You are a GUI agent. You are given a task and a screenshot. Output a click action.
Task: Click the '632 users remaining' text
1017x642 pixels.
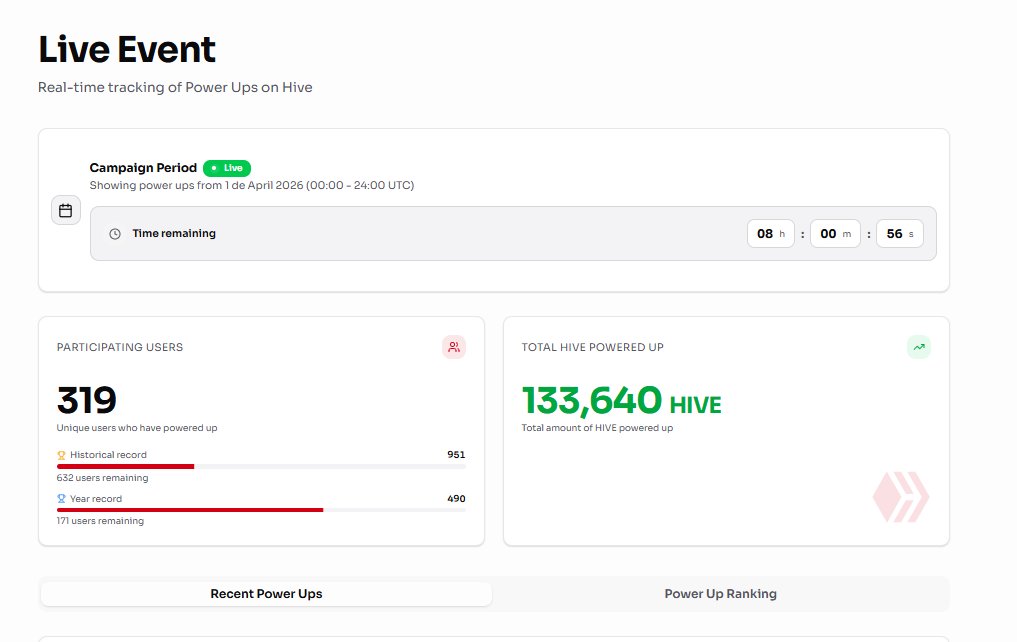102,478
